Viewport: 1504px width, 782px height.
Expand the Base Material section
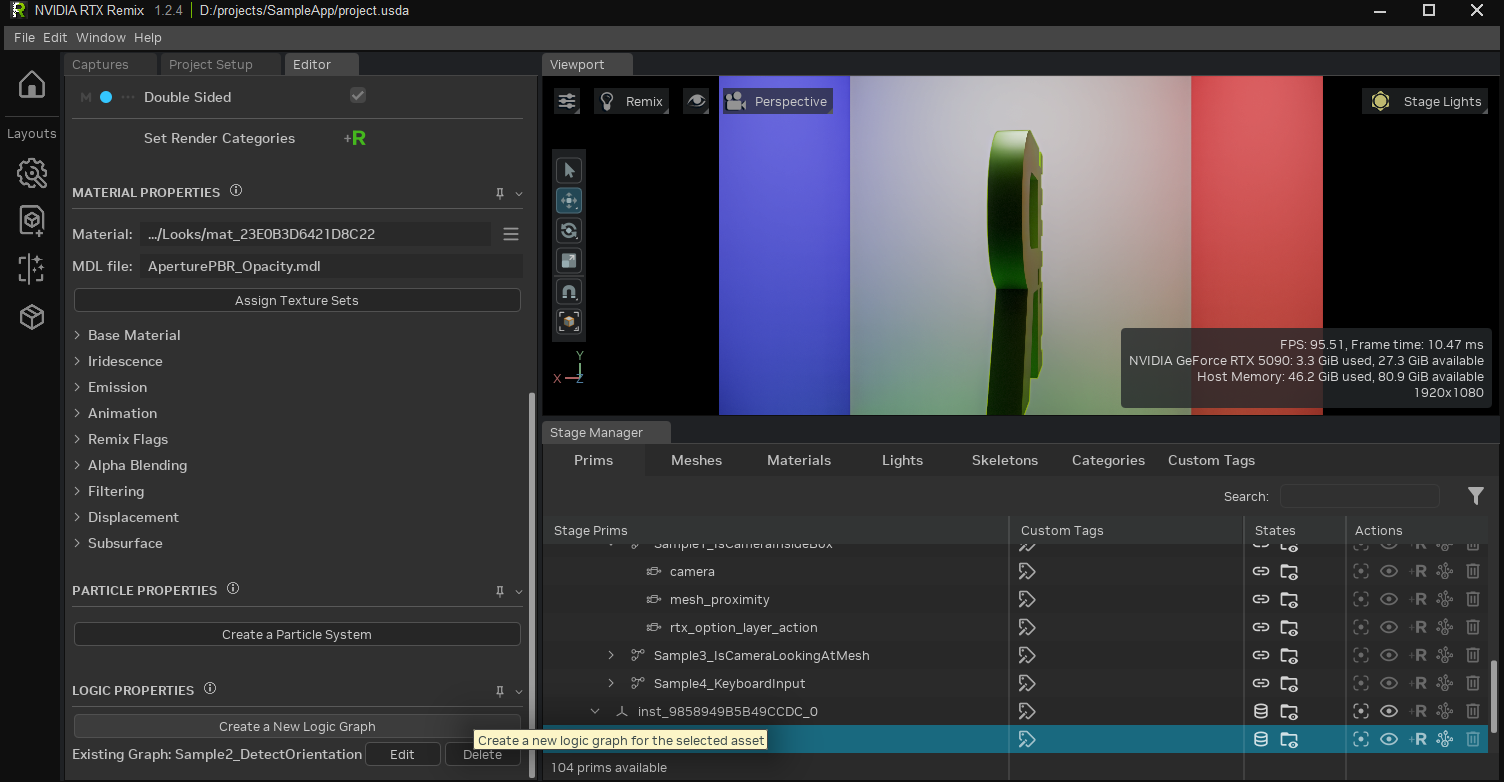80,334
